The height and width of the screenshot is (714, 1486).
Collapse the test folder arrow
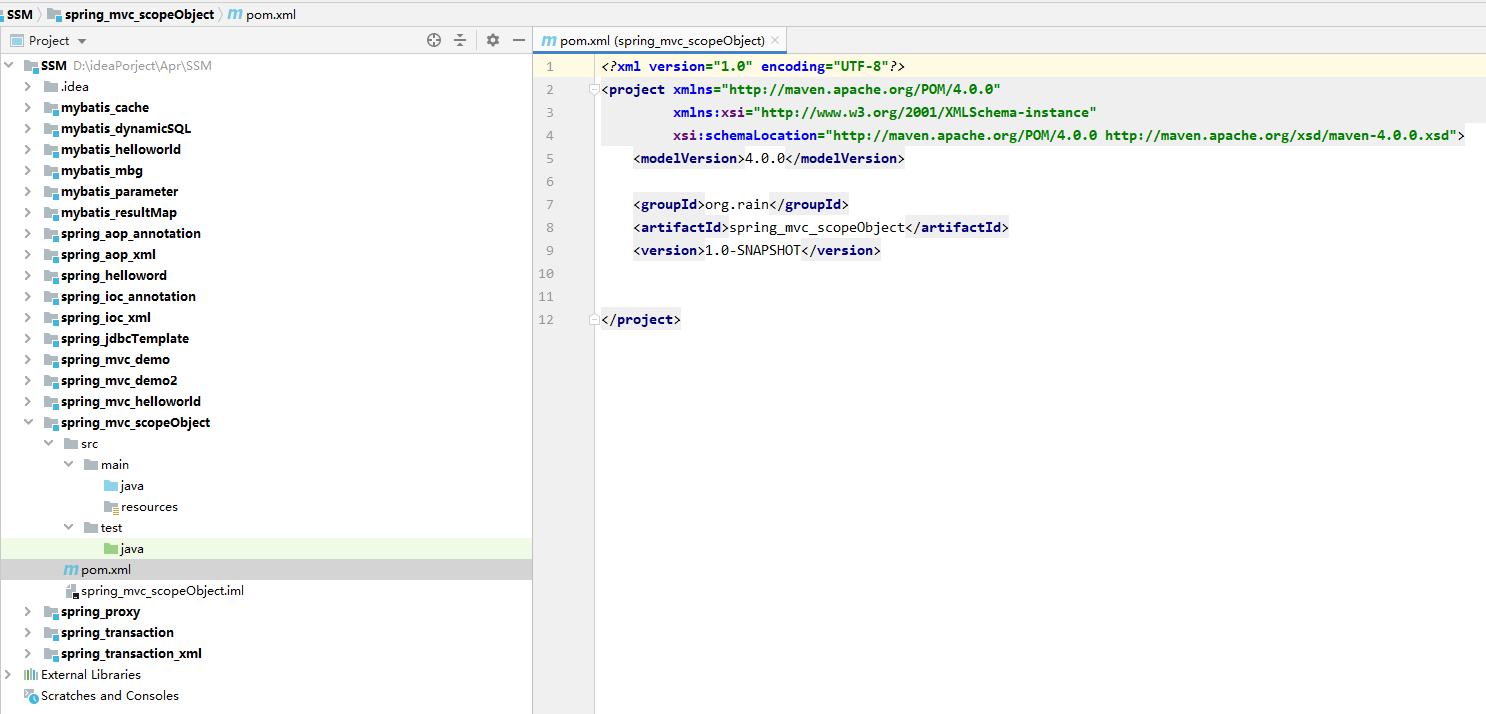tap(68, 528)
